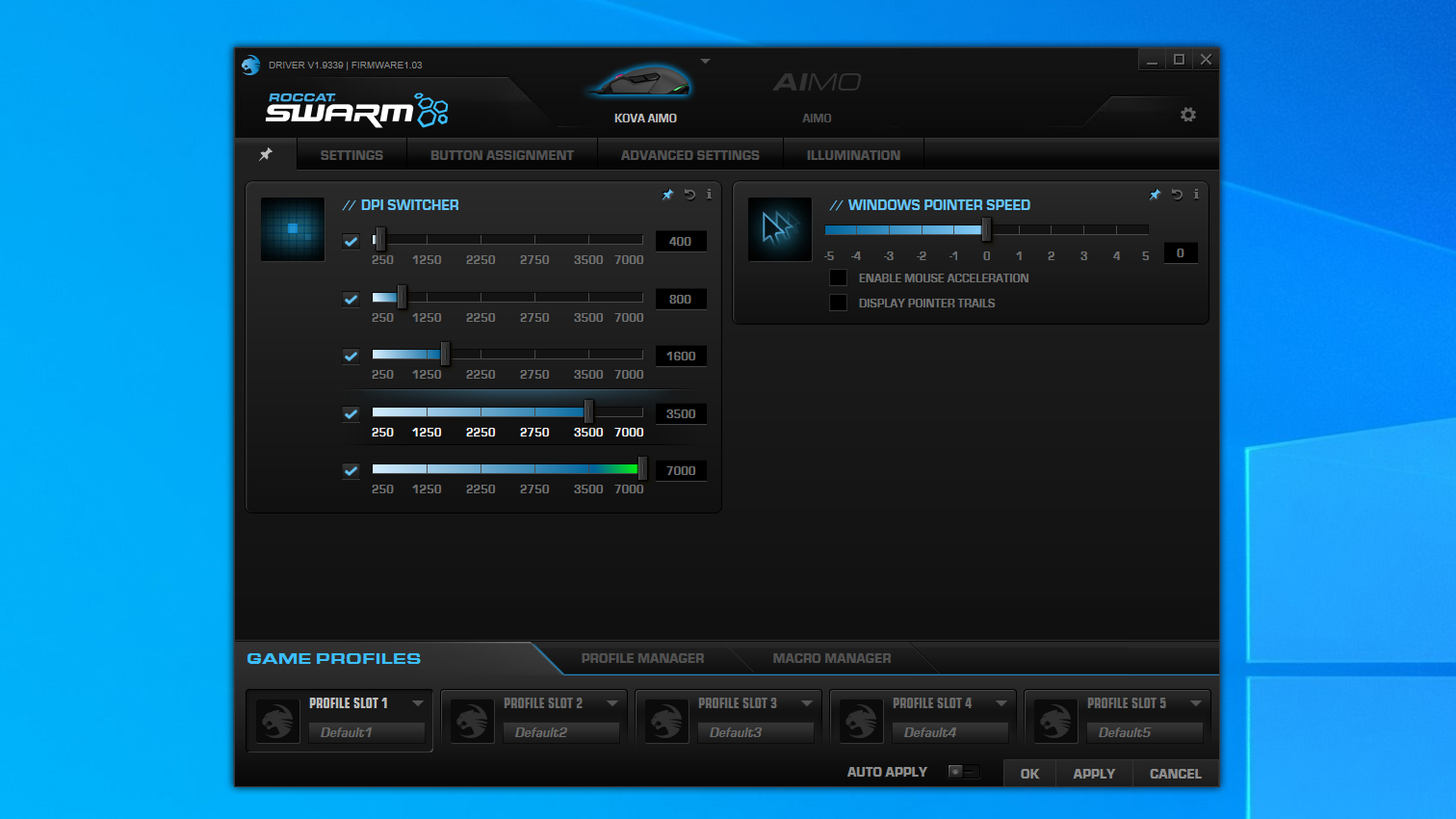
Task: Pin the DPI Switcher panel
Action: [668, 195]
